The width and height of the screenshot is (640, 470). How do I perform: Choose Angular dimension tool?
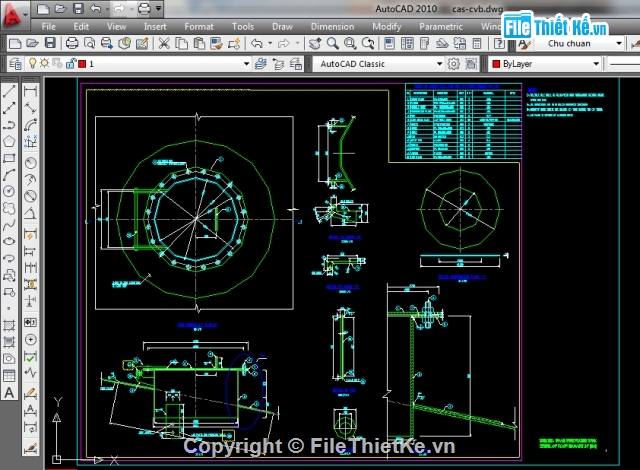(30, 213)
